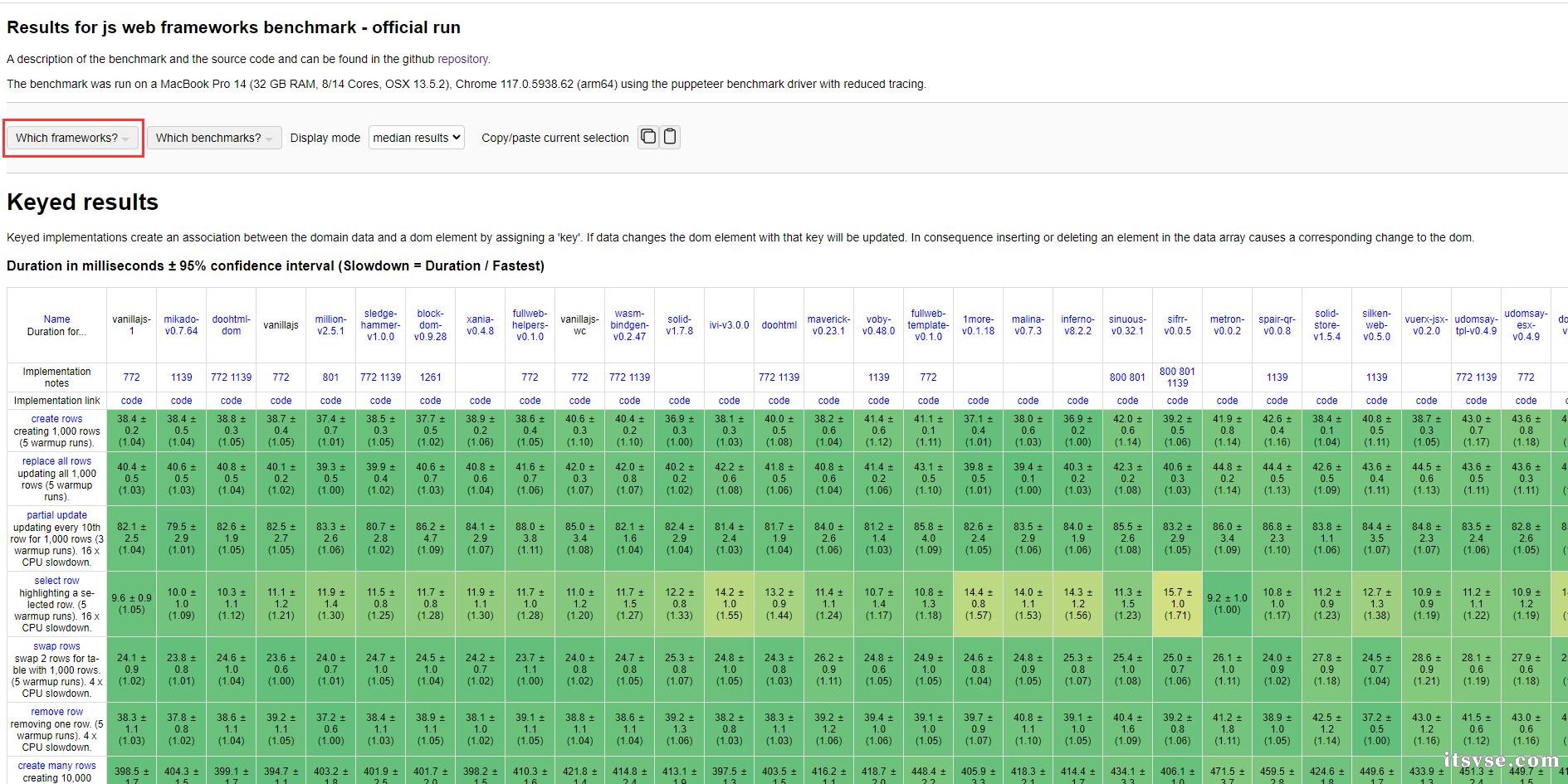Open the code link for udomsay-esx-v0.4.9
The width and height of the screenshot is (1568, 784).
[1526, 401]
